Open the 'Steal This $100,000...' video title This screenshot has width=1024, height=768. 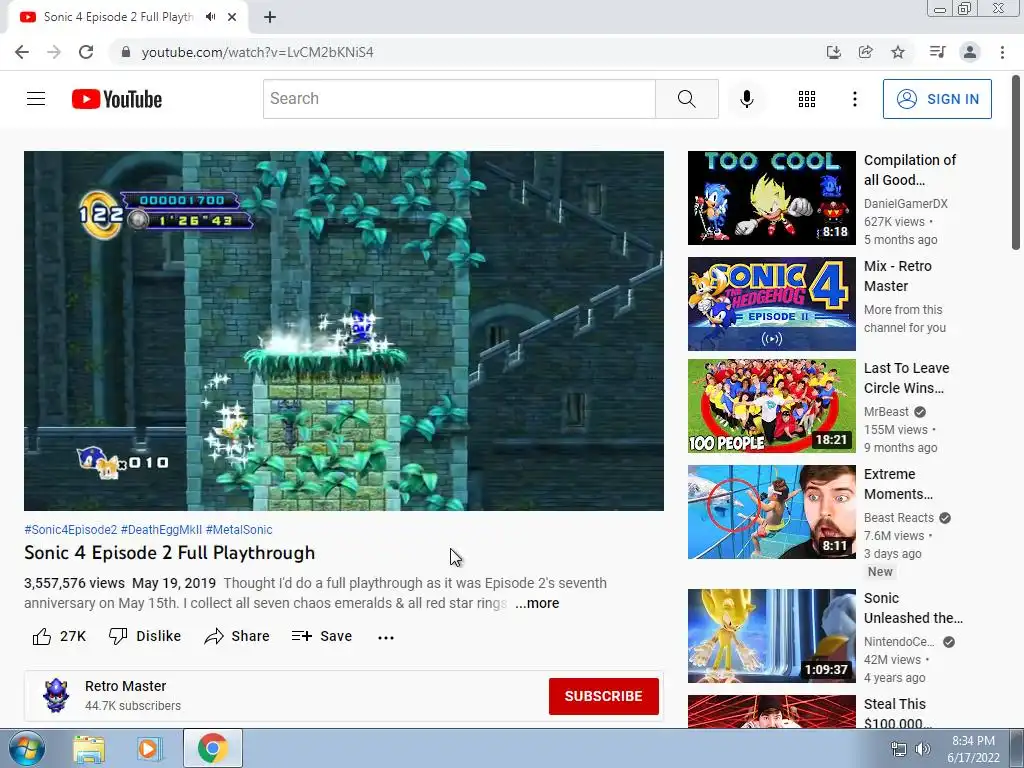point(897,714)
